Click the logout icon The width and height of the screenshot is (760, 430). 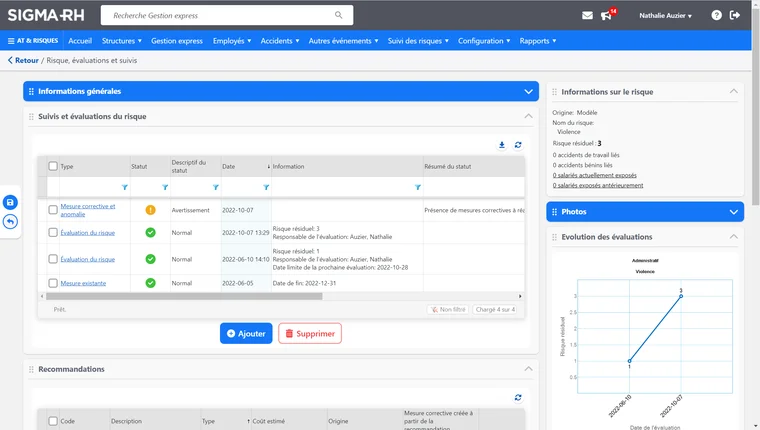pos(735,16)
